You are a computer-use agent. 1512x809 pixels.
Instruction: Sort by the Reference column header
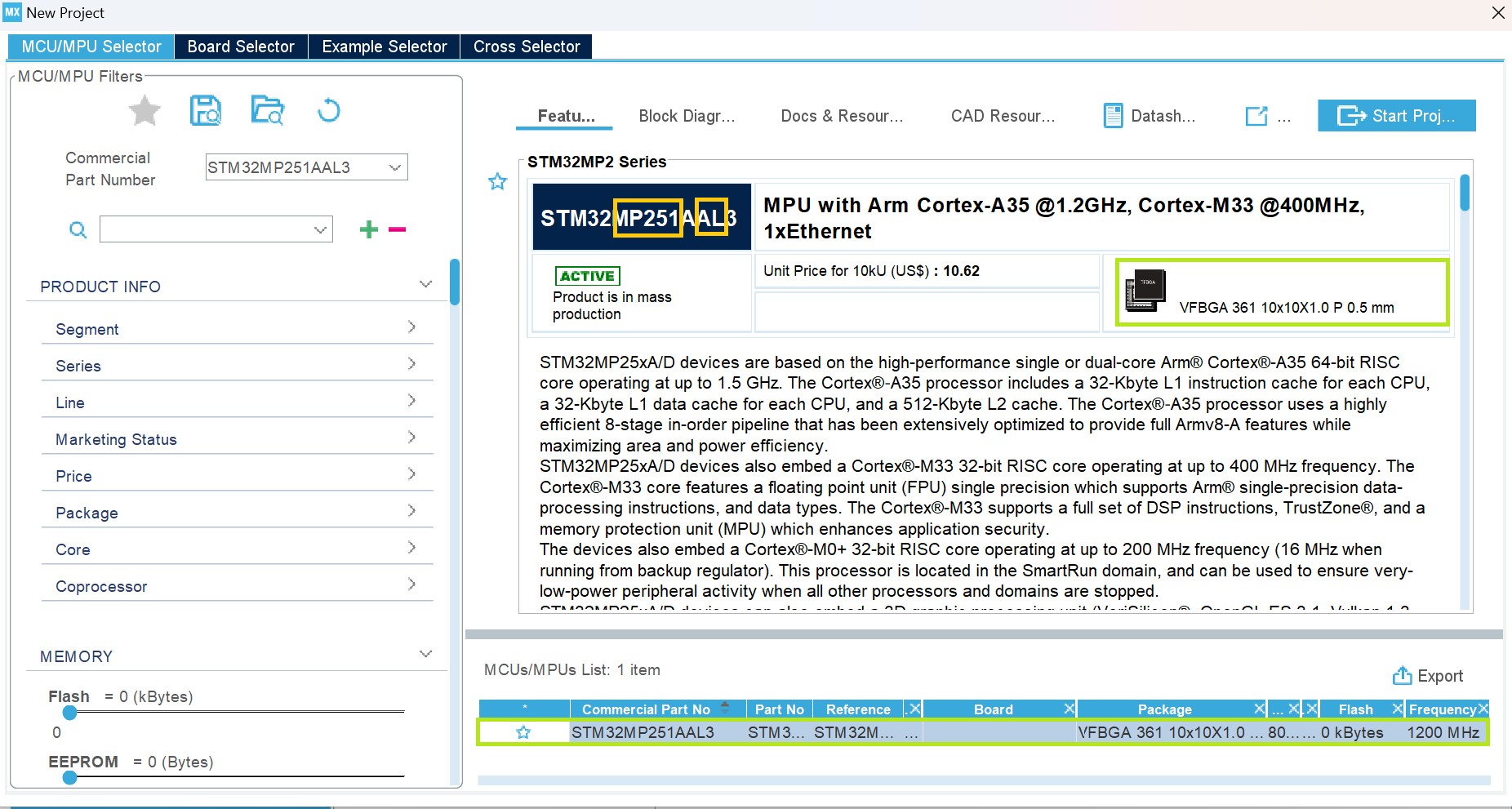(x=857, y=709)
